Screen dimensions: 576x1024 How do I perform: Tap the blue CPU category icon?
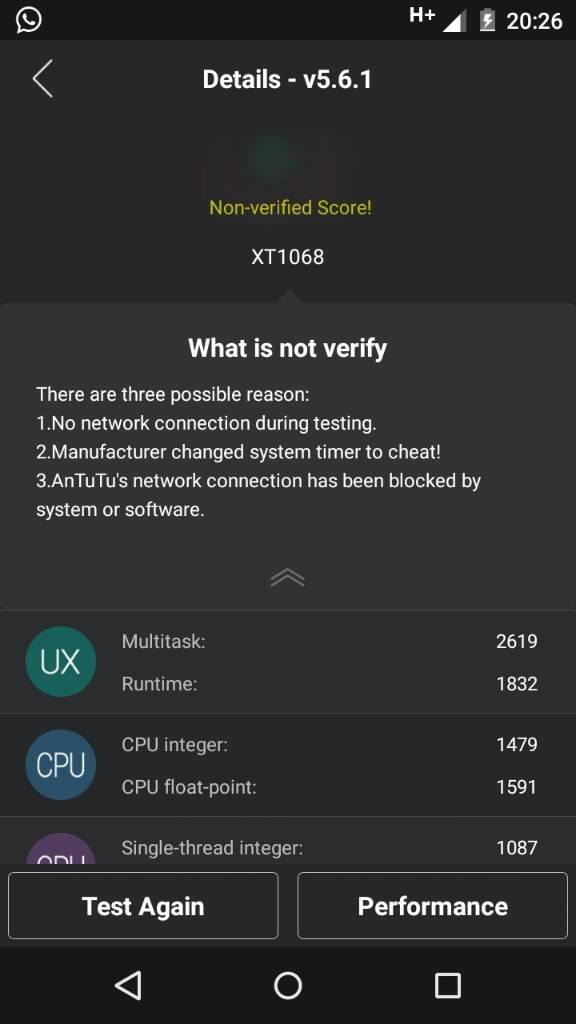coord(61,765)
